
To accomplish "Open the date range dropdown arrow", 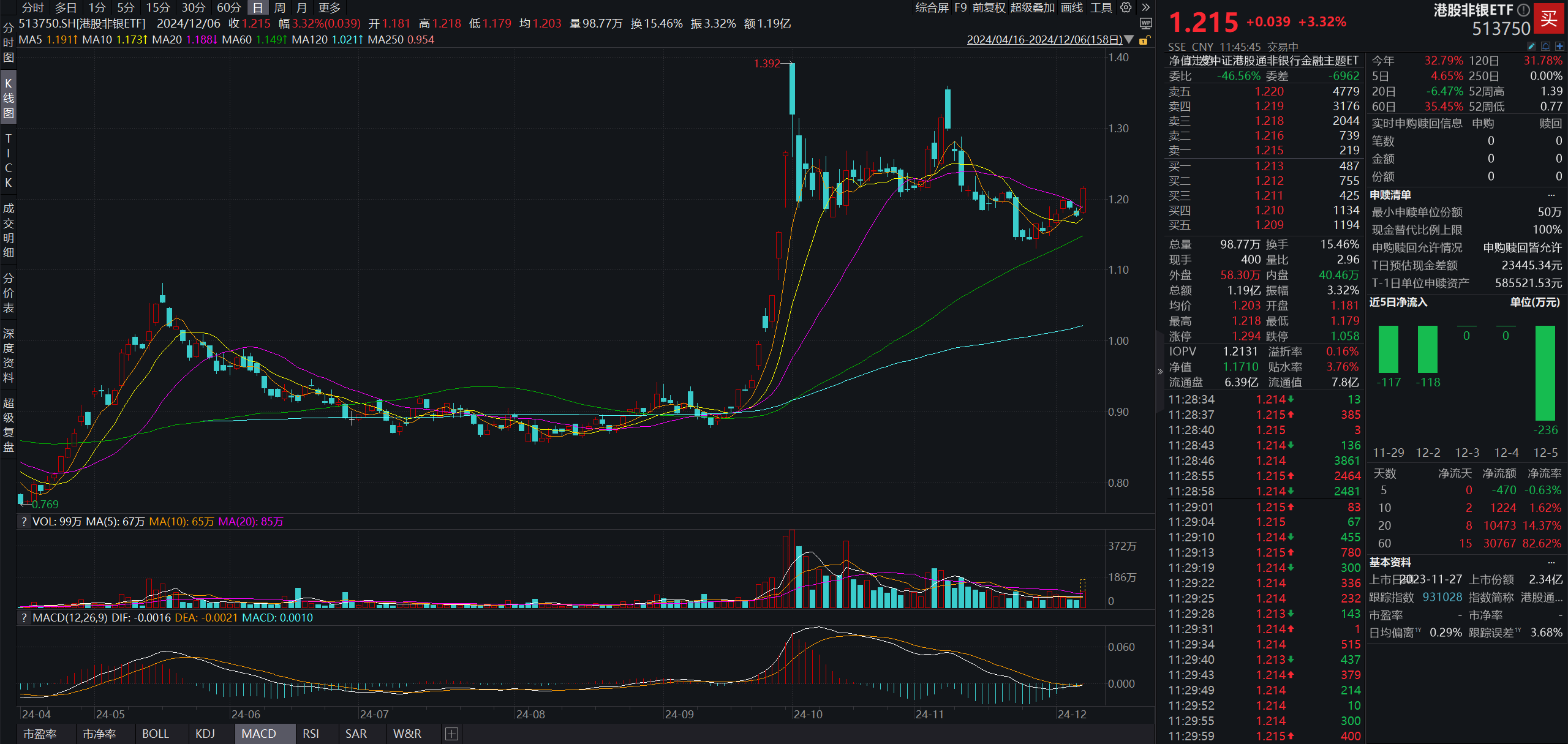I will (x=1129, y=39).
